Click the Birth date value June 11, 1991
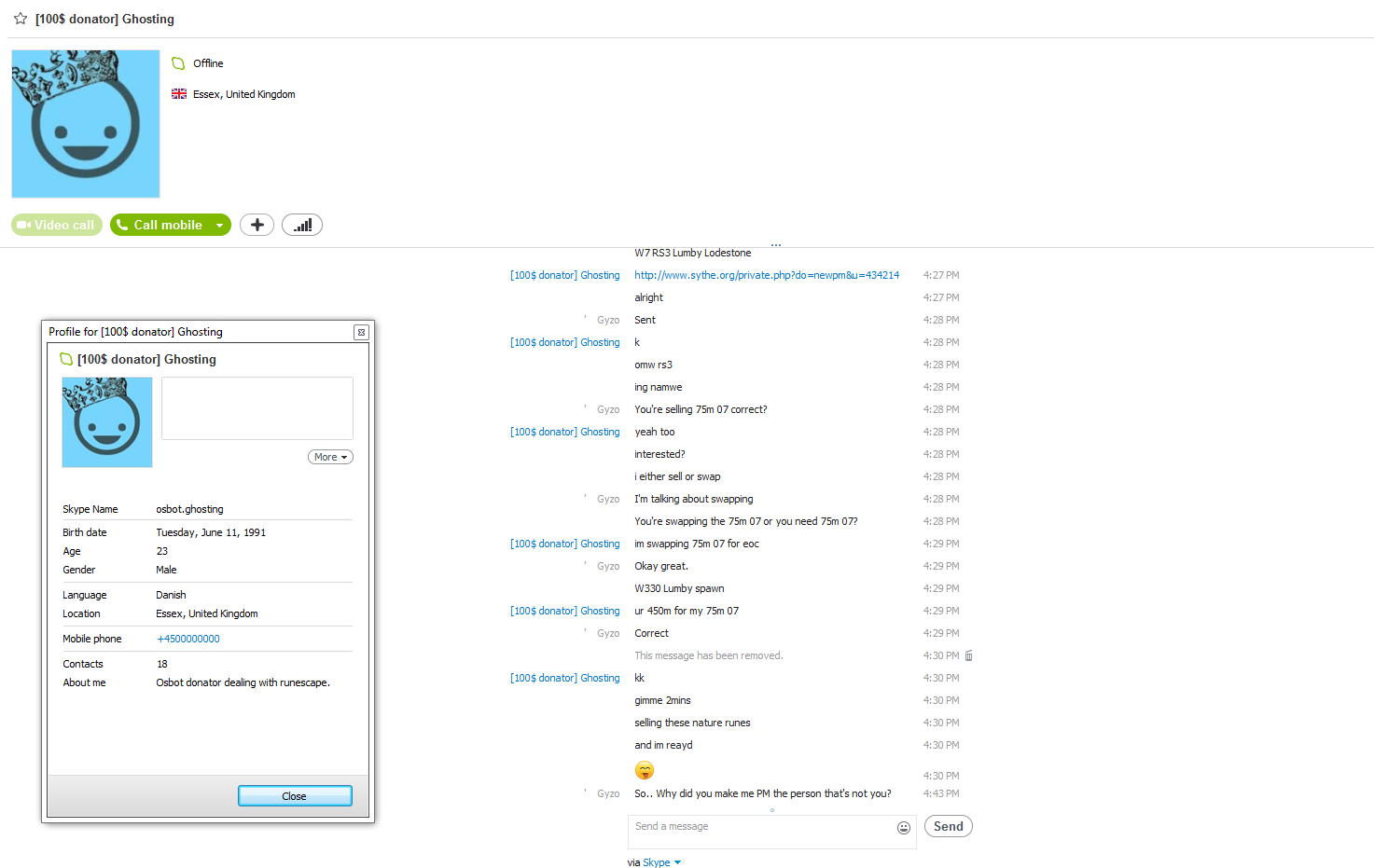1374x868 pixels. tap(211, 532)
